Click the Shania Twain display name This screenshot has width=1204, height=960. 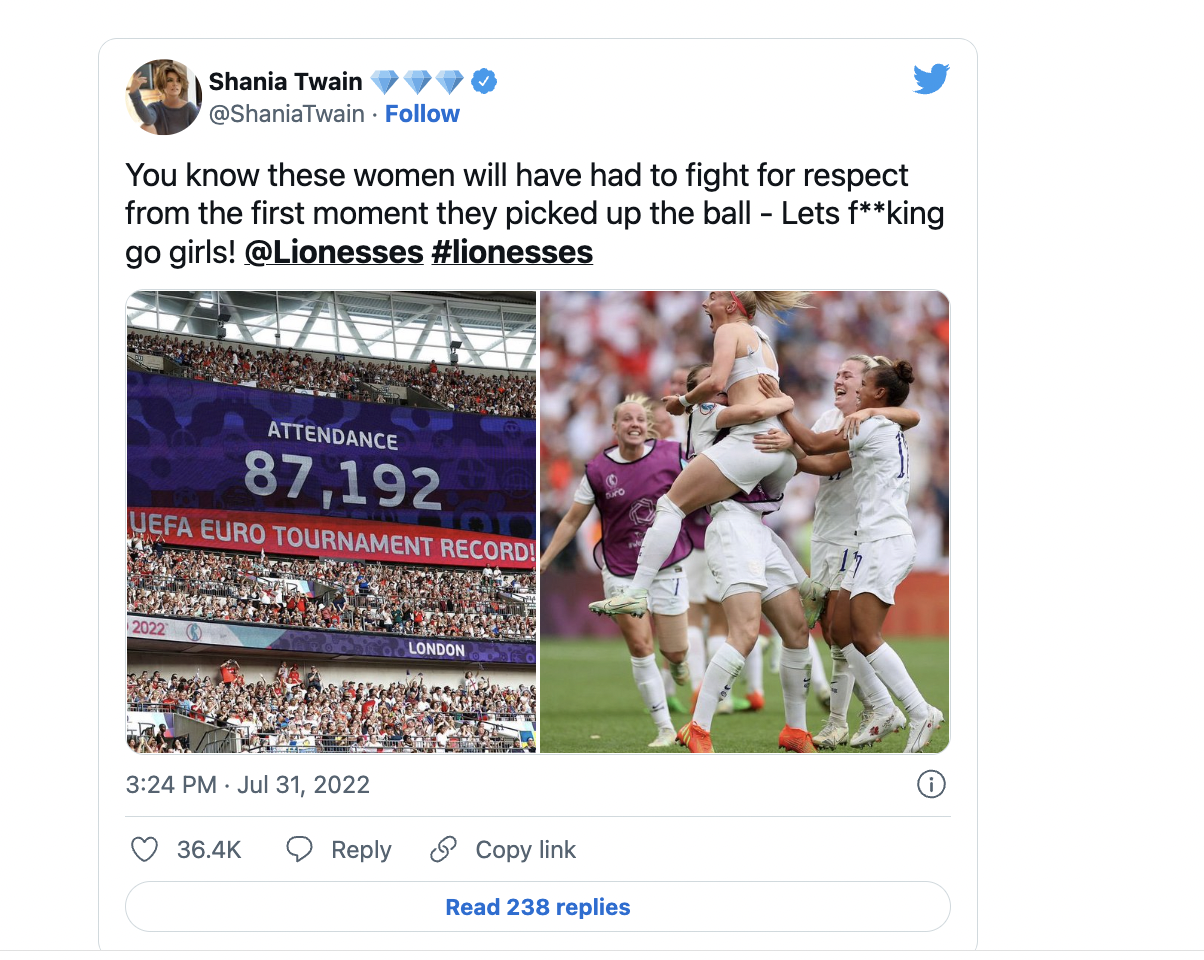tap(285, 82)
